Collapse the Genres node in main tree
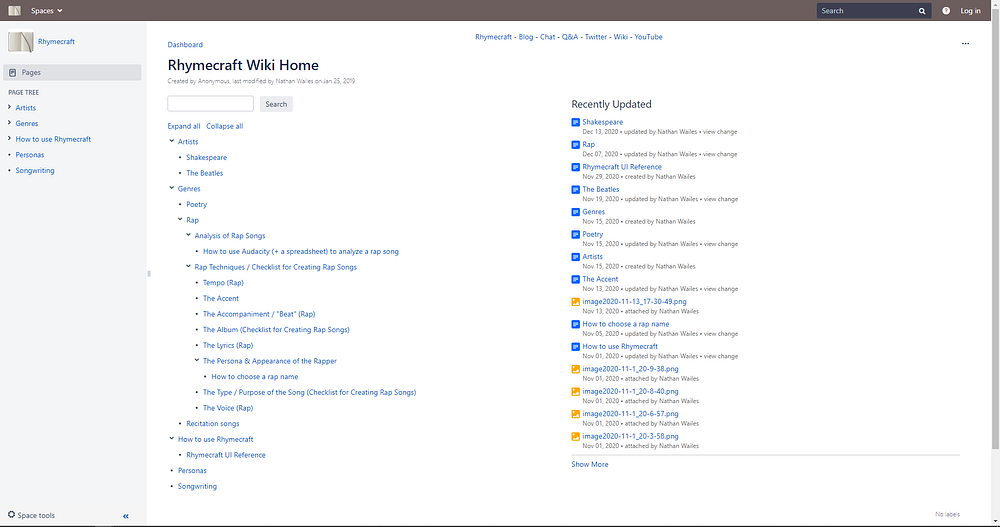 pyautogui.click(x=172, y=188)
